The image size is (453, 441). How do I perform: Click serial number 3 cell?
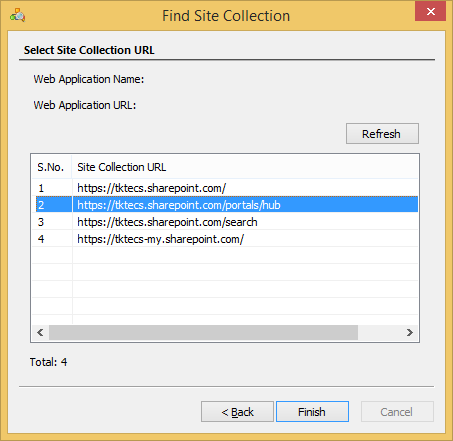52,222
